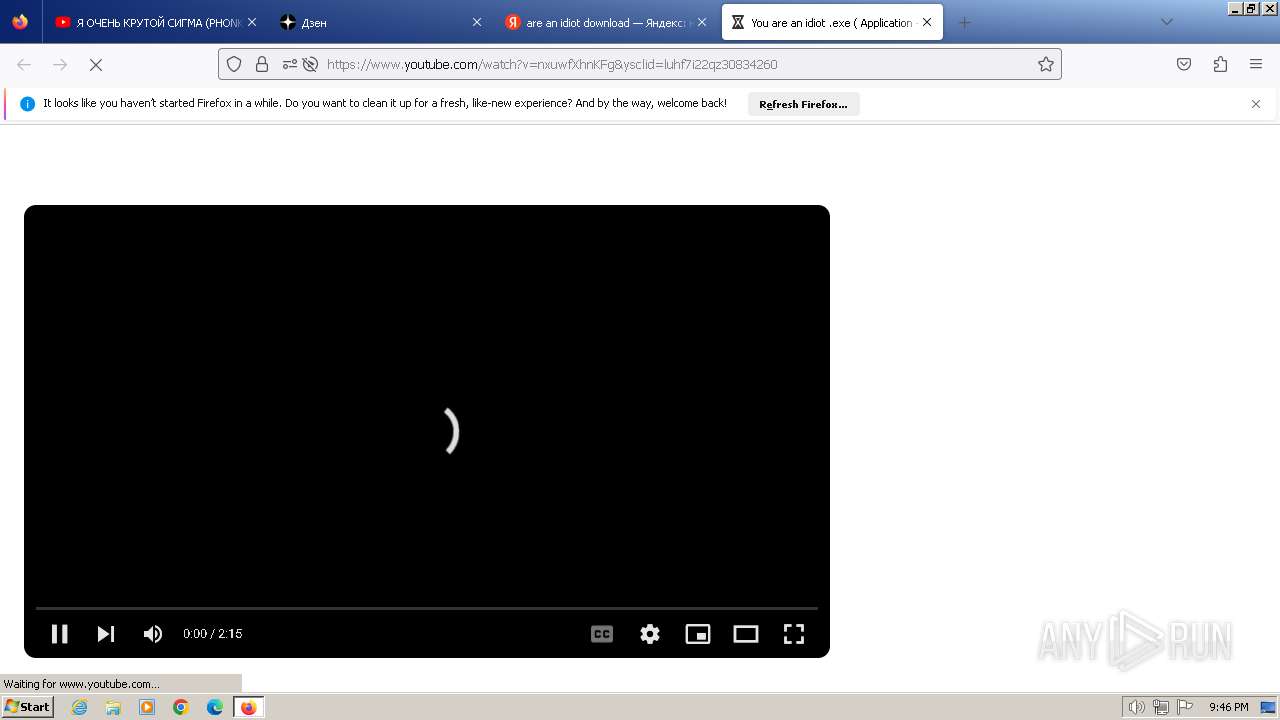Launch Edge from taskbar

tap(215, 707)
